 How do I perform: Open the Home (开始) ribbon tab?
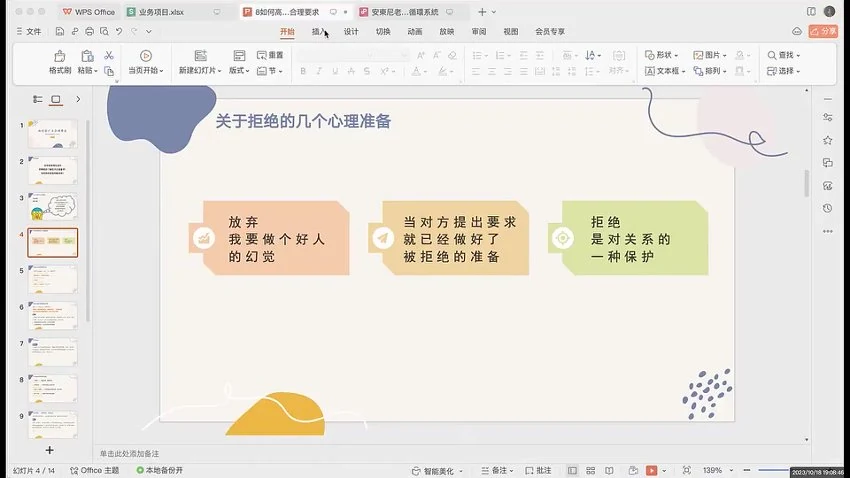pyautogui.click(x=287, y=31)
